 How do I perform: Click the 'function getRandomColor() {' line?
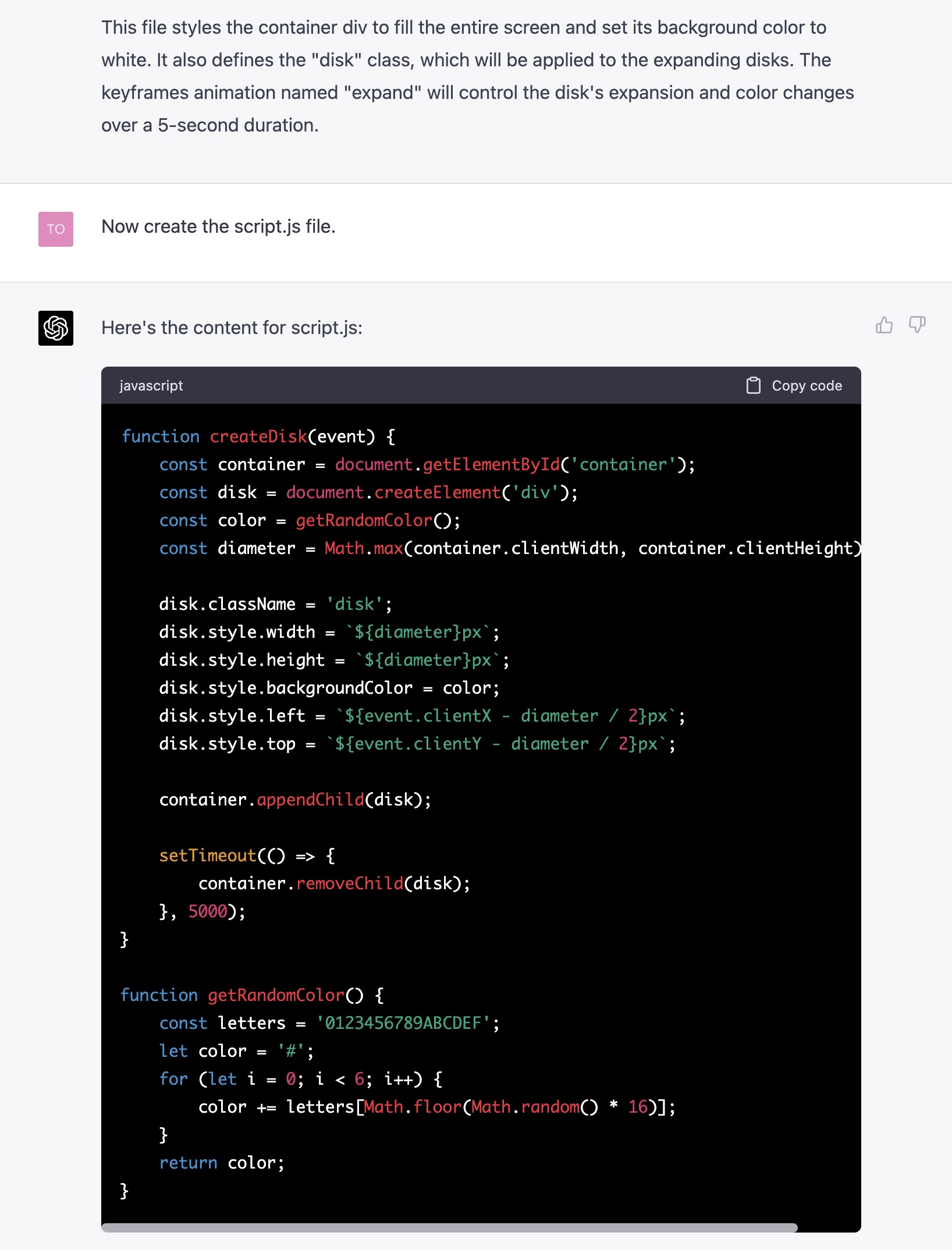pyautogui.click(x=252, y=995)
